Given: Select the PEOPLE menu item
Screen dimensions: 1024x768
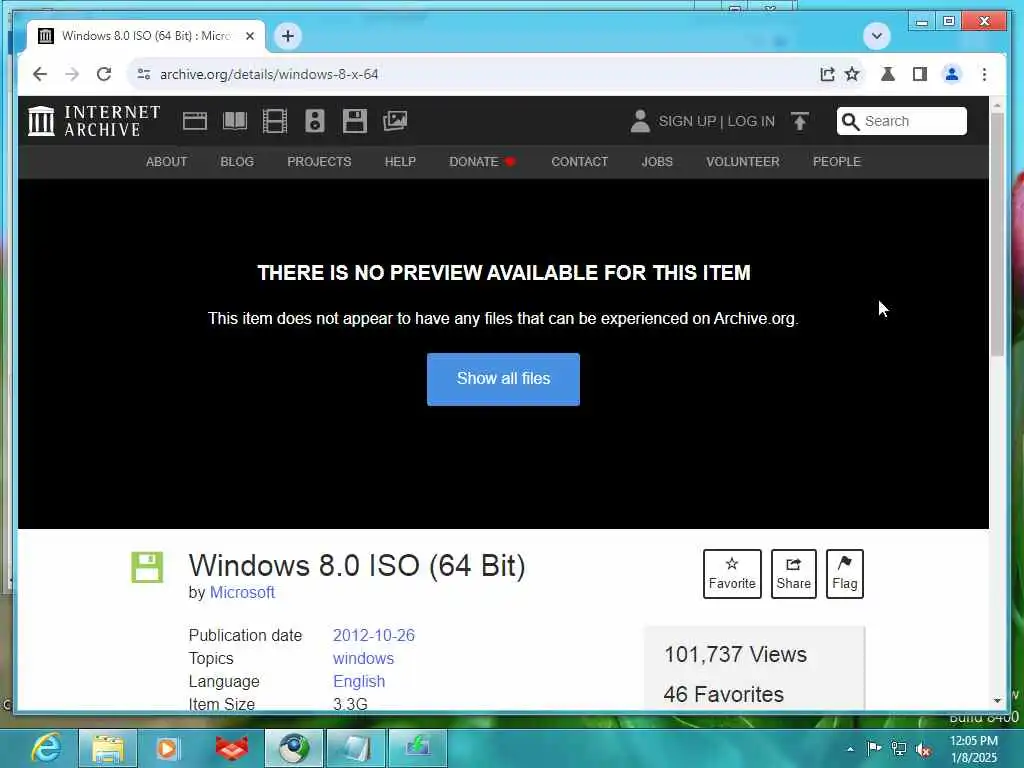Looking at the screenshot, I should coord(837,161).
